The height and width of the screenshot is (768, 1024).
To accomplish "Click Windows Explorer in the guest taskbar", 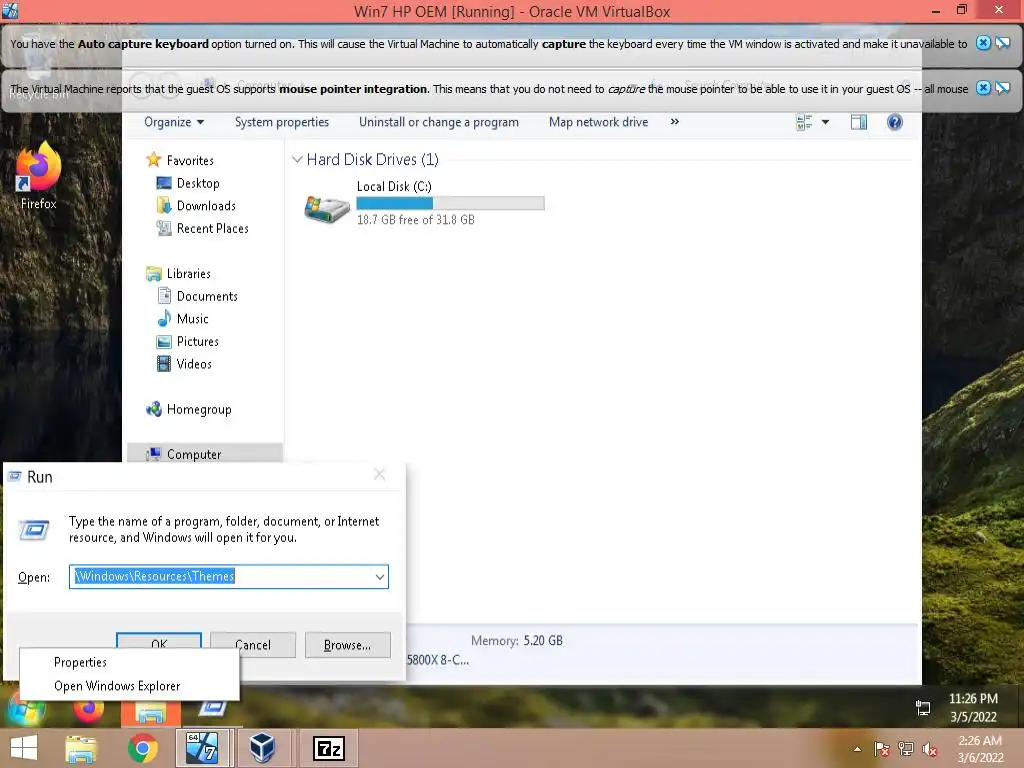I will pos(150,712).
